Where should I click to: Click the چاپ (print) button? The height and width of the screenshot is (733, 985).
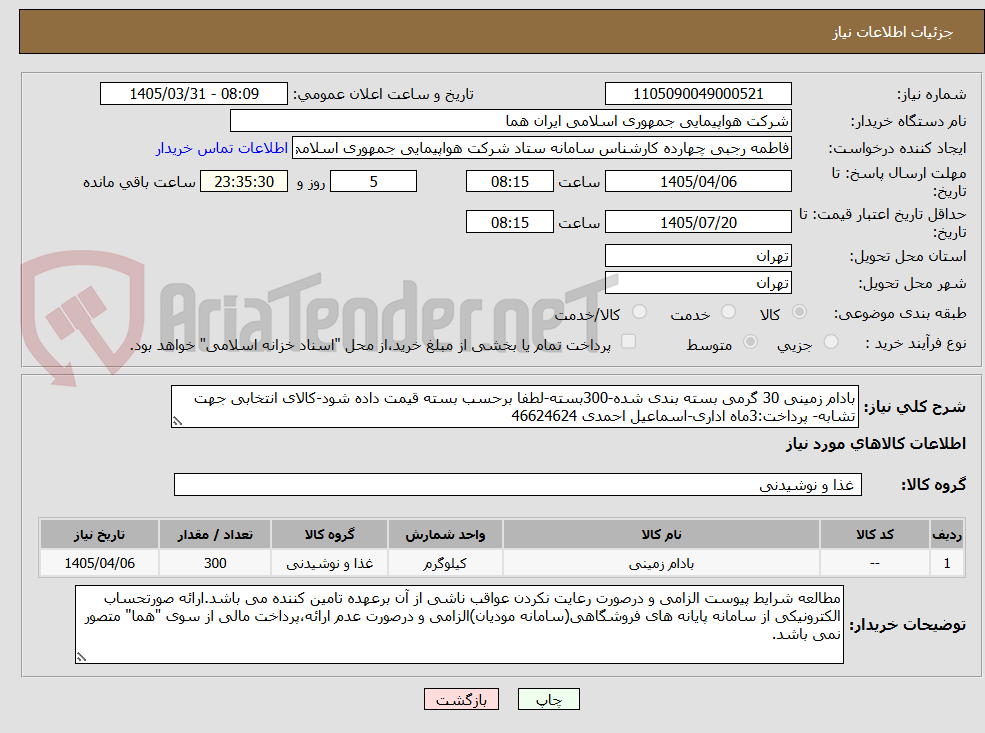[548, 700]
